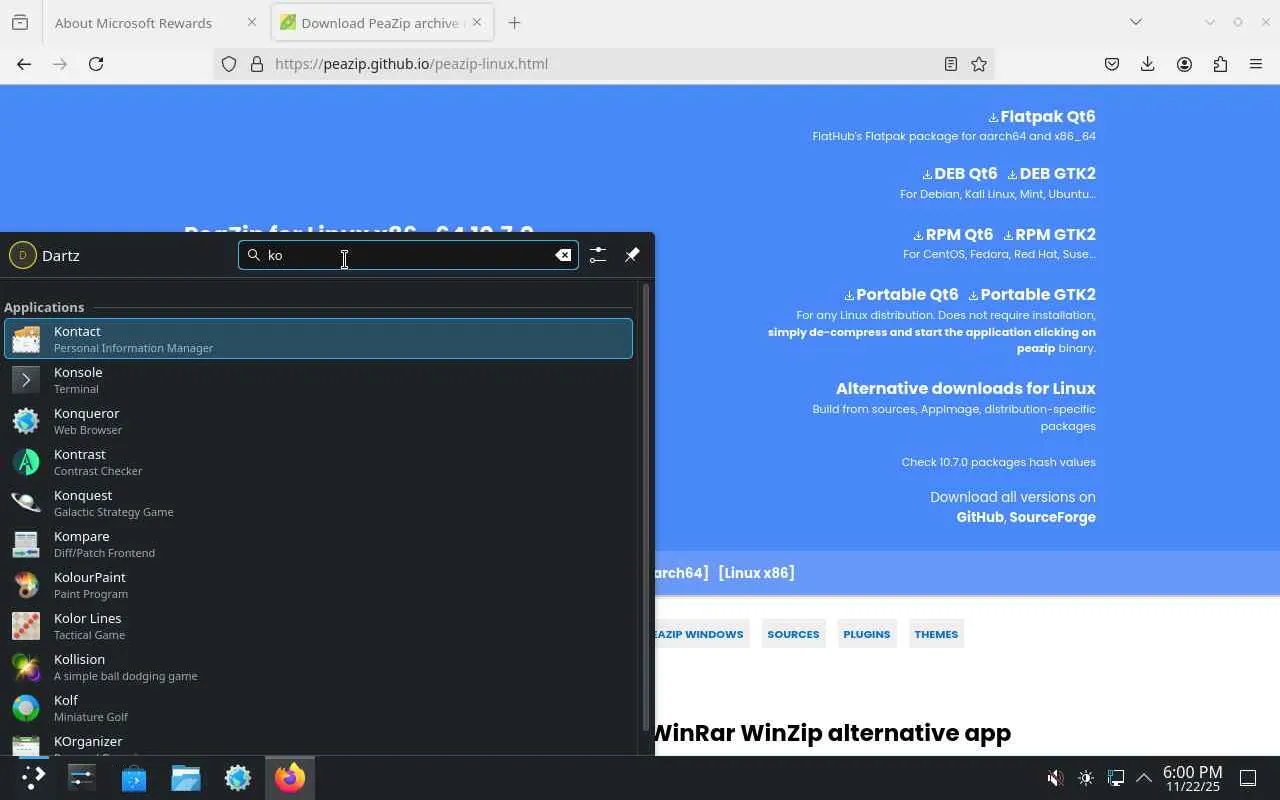
Task: Clear the launcher search text
Action: pyautogui.click(x=563, y=255)
